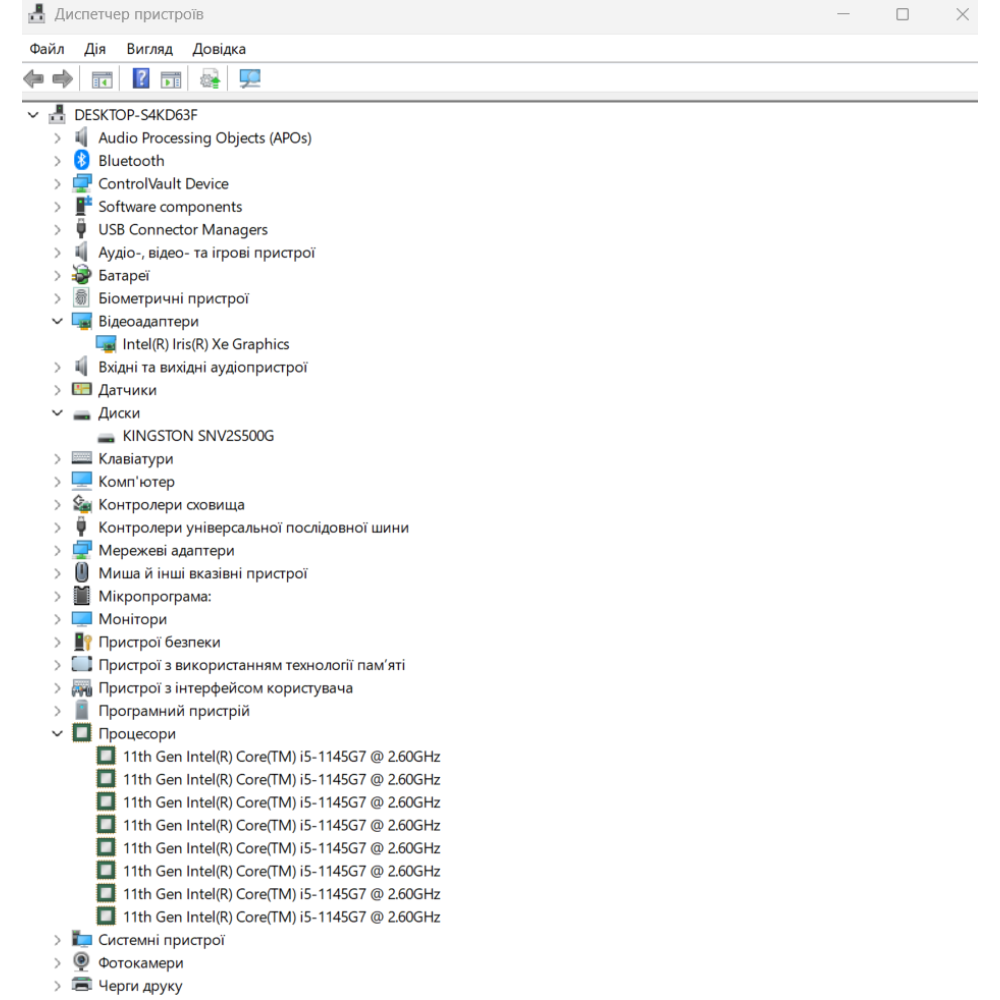1000x1000 pixels.
Task: Expand the Клавіатури category
Action: (x=58, y=459)
